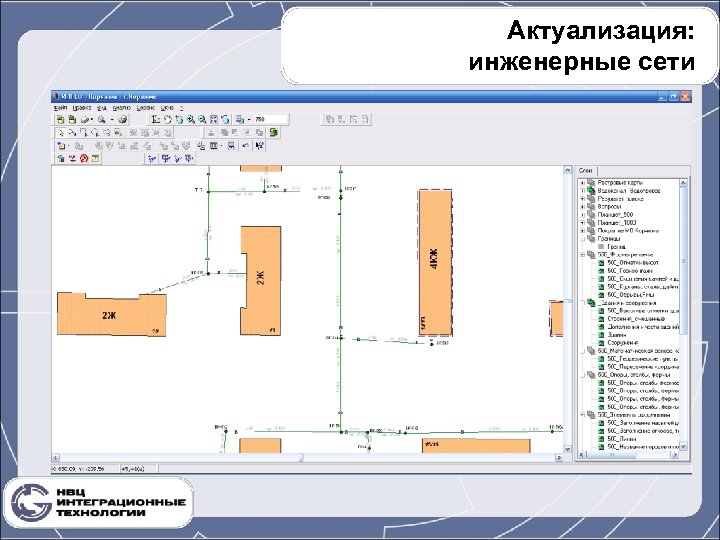The image size is (720, 540).
Task: Click the green layers icon ending the second toolbar row
Action: tap(274, 133)
